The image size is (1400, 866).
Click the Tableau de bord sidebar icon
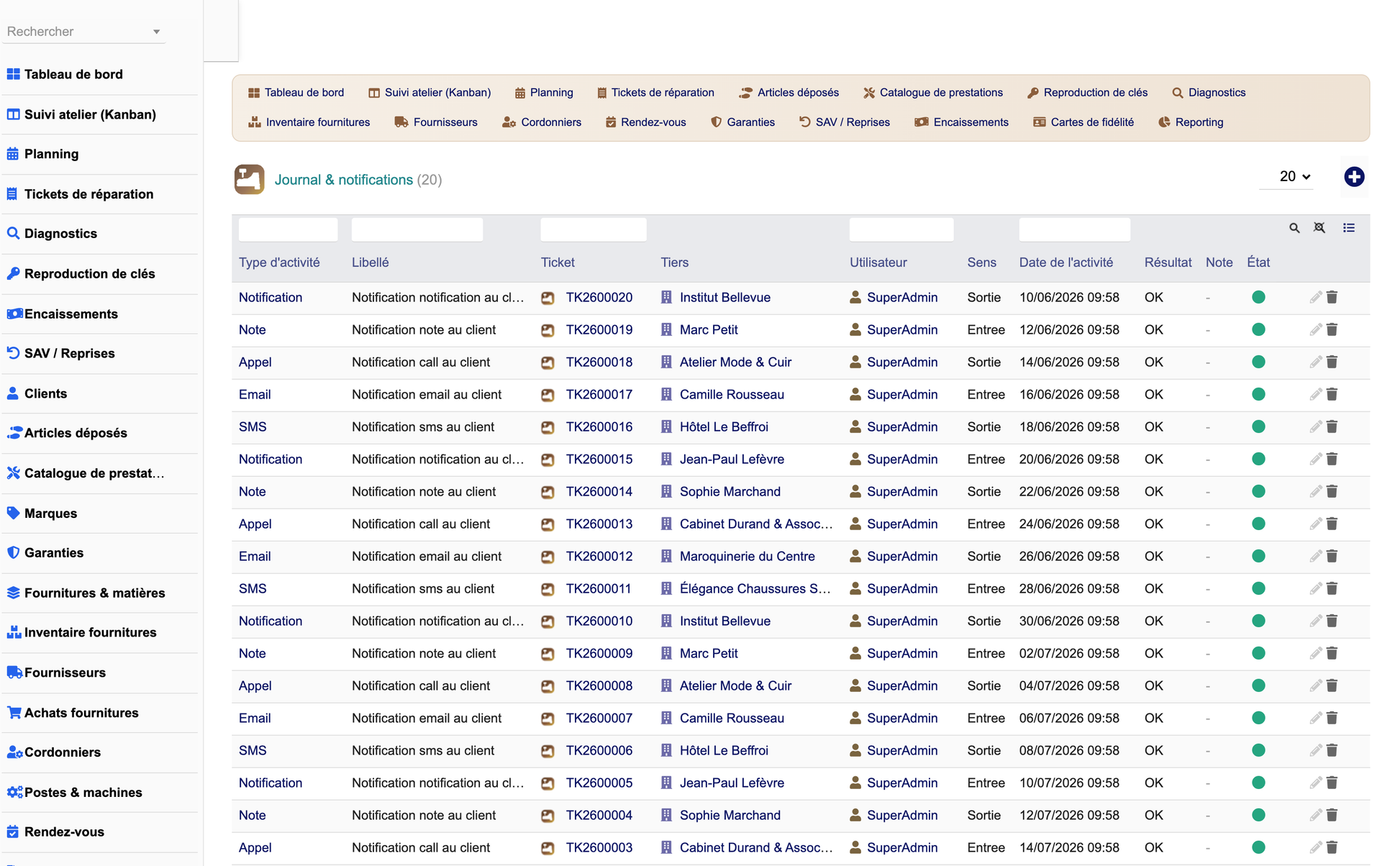pyautogui.click(x=13, y=74)
